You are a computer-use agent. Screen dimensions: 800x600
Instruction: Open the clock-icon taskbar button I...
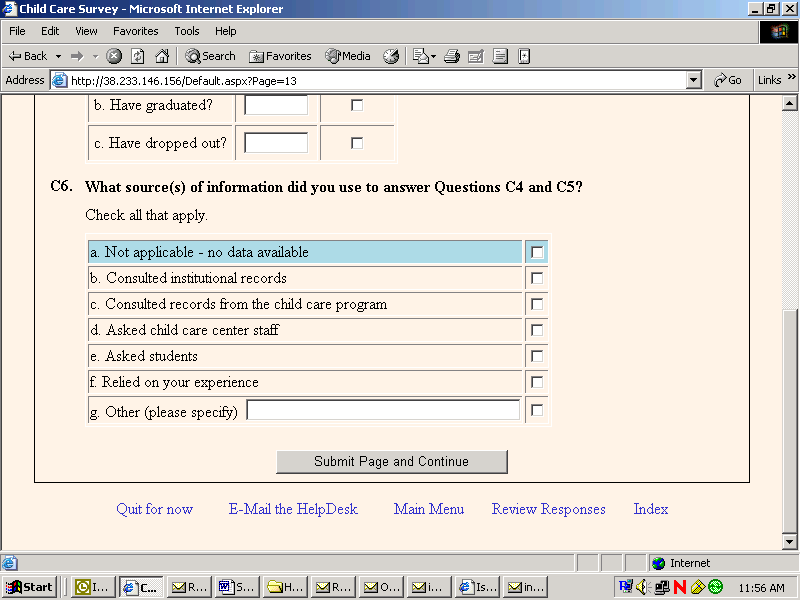[x=93, y=587]
